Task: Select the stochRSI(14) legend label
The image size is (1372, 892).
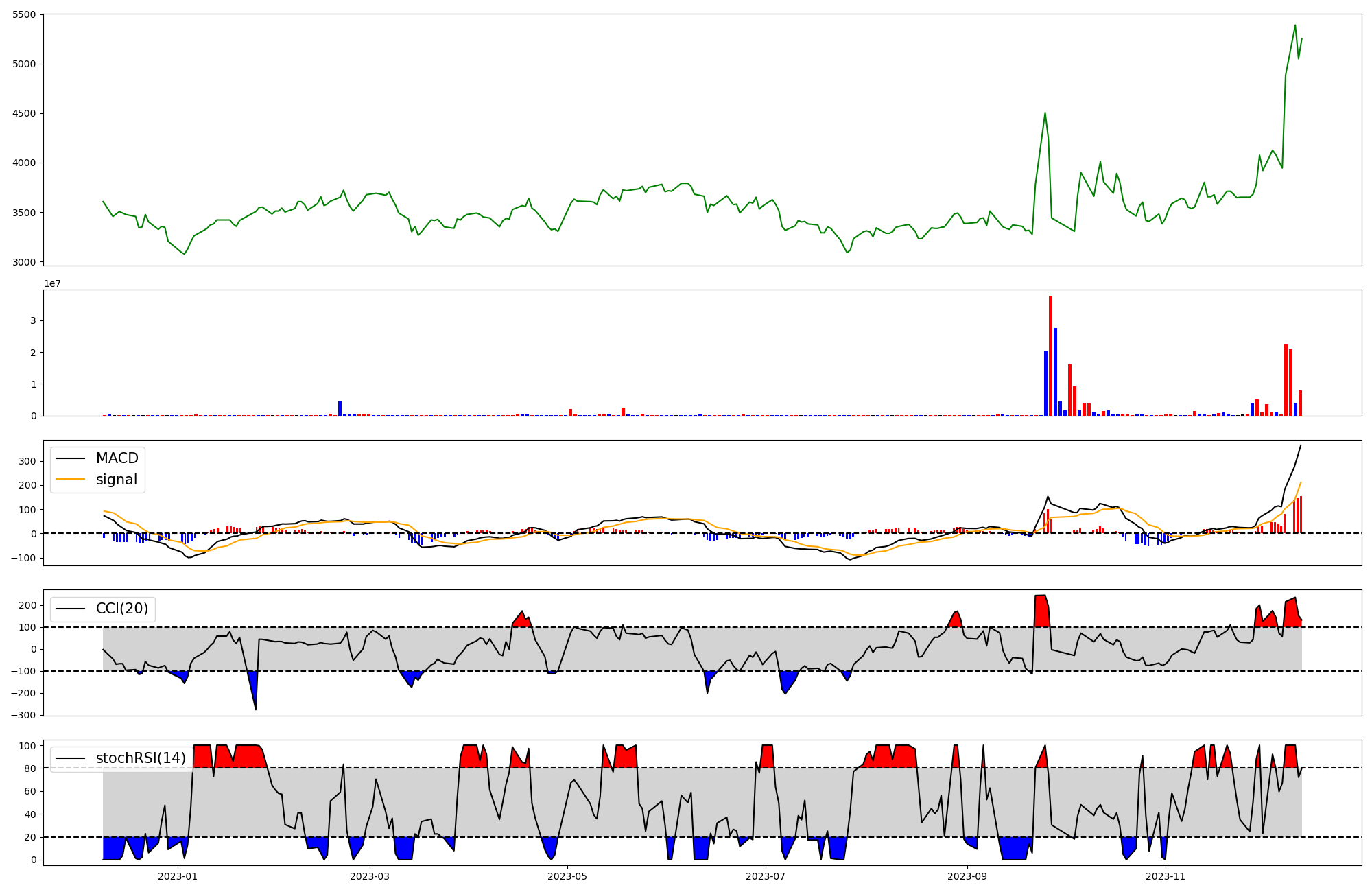Action: point(141,758)
